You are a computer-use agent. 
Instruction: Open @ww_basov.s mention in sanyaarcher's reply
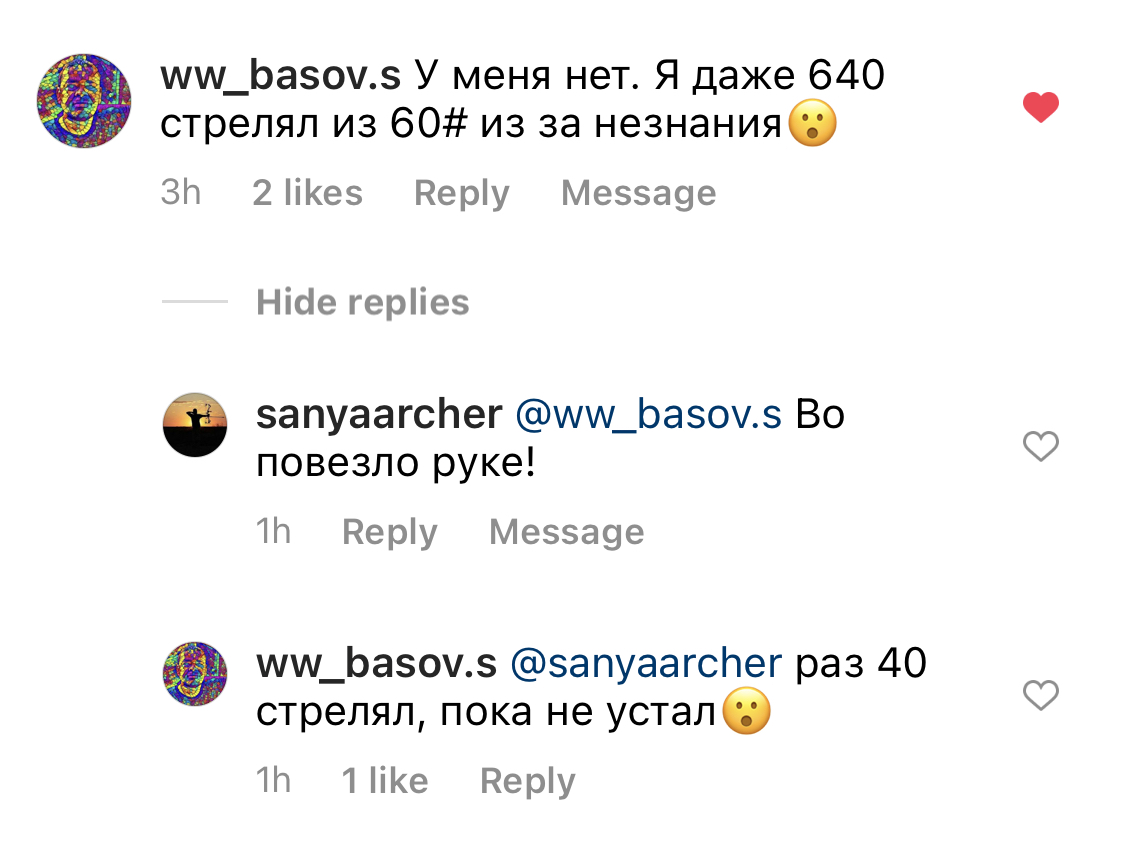coord(649,415)
